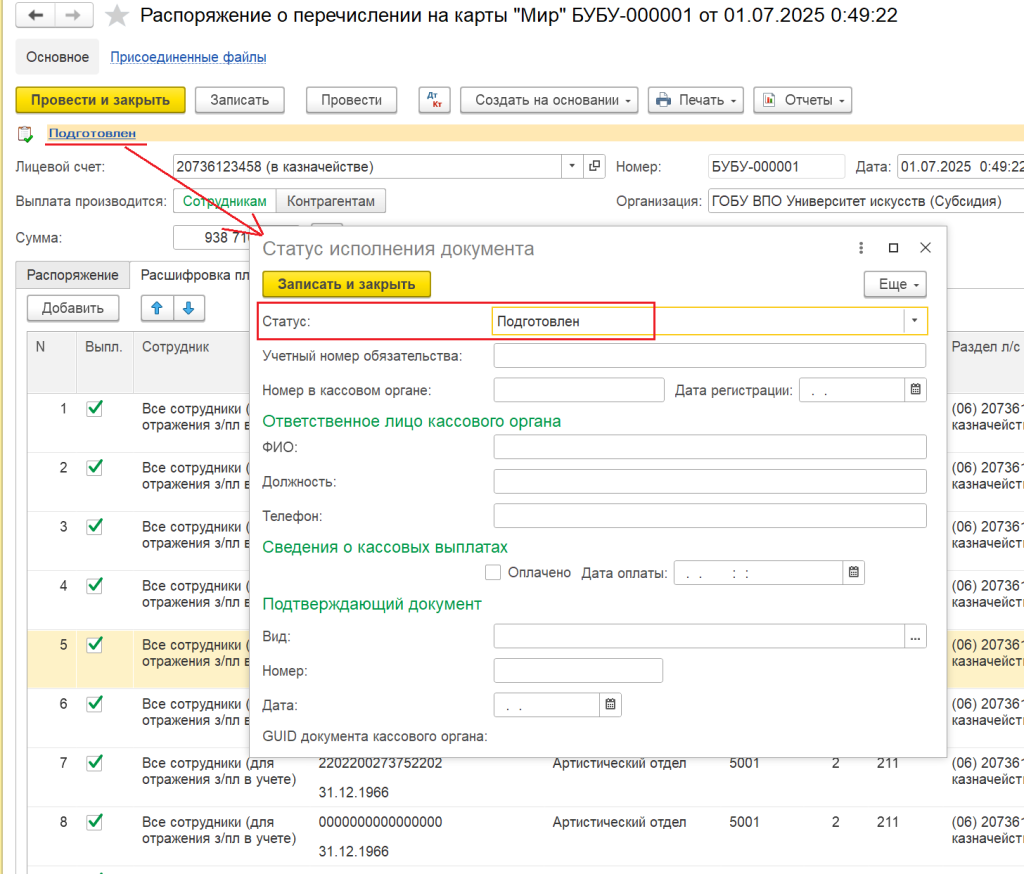Select the Сотрудник cell in row 5
The height and width of the screenshot is (874, 1024).
tap(193, 658)
